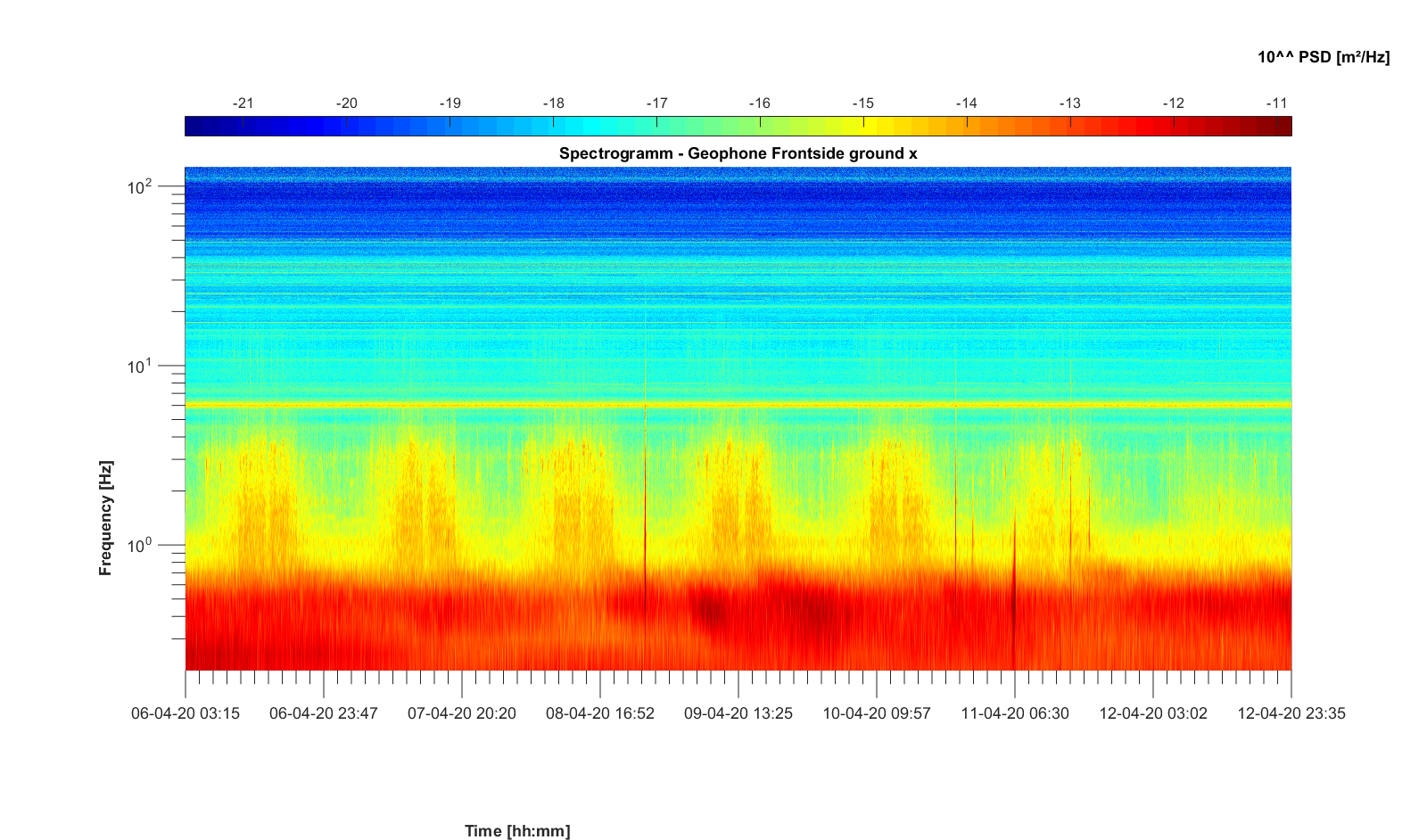
Task: Click the colorbar tick label -18
Action: (553, 103)
